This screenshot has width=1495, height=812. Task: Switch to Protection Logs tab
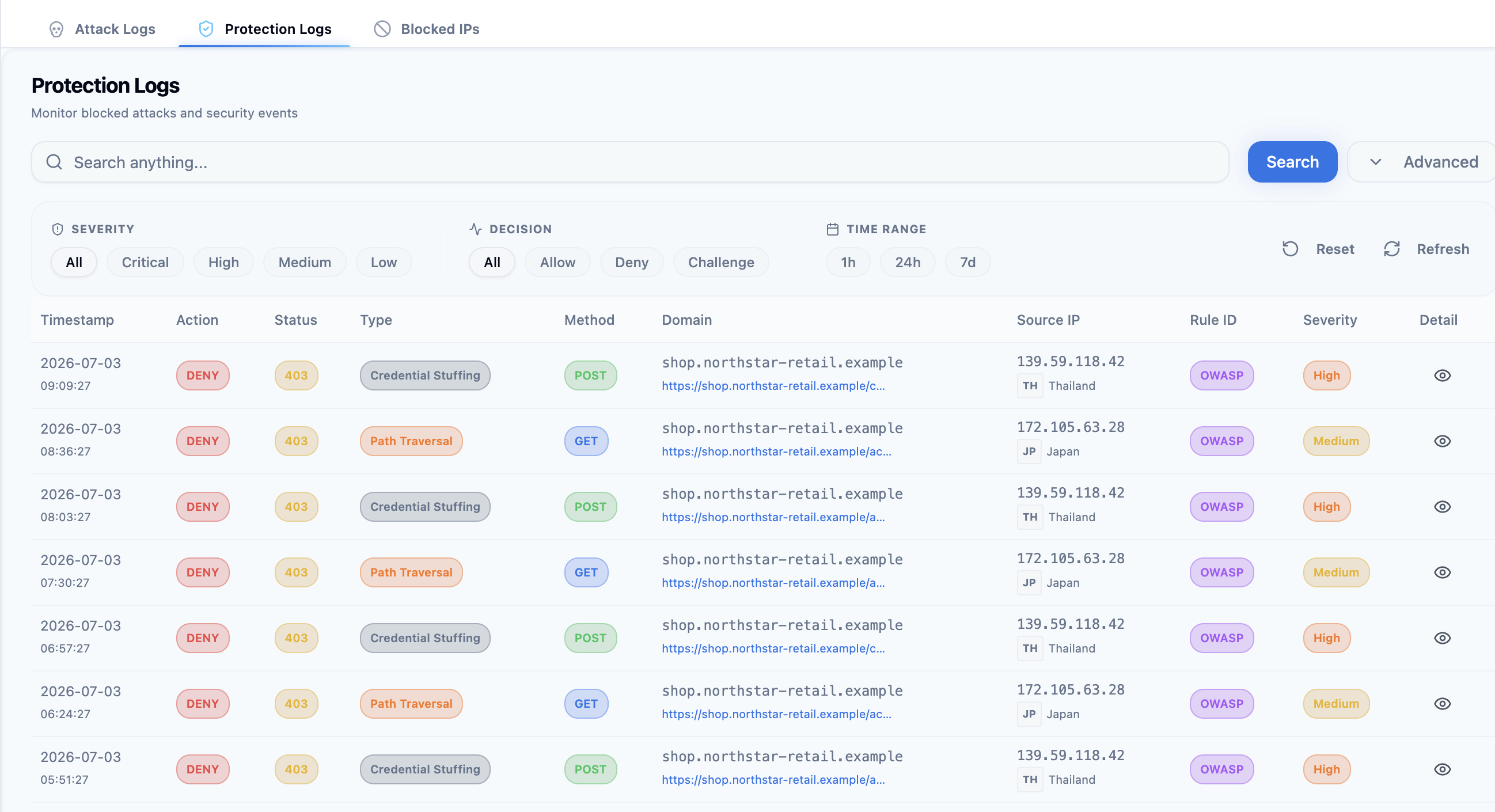tap(265, 29)
